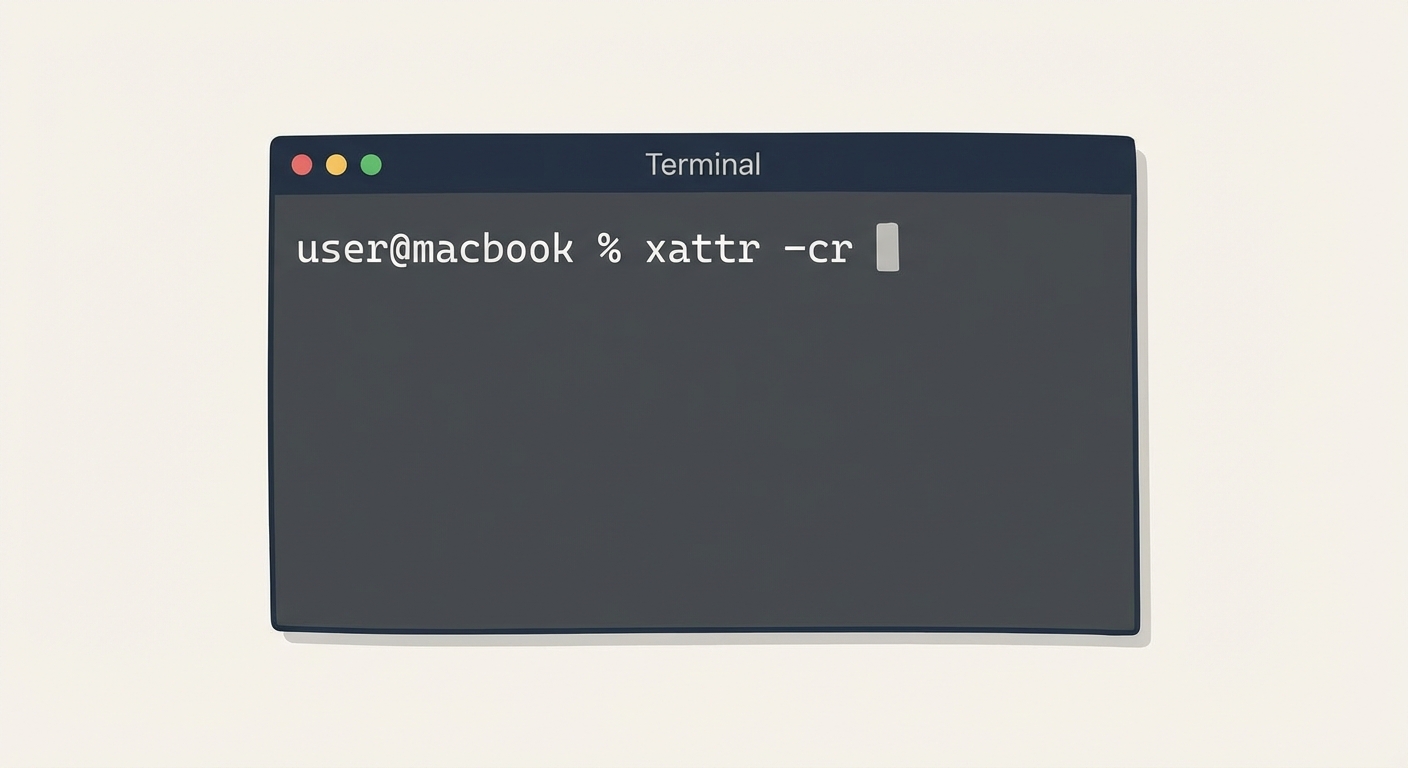Select the "macbook" hostname in the prompt
This screenshot has width=1408, height=768.
[494, 248]
